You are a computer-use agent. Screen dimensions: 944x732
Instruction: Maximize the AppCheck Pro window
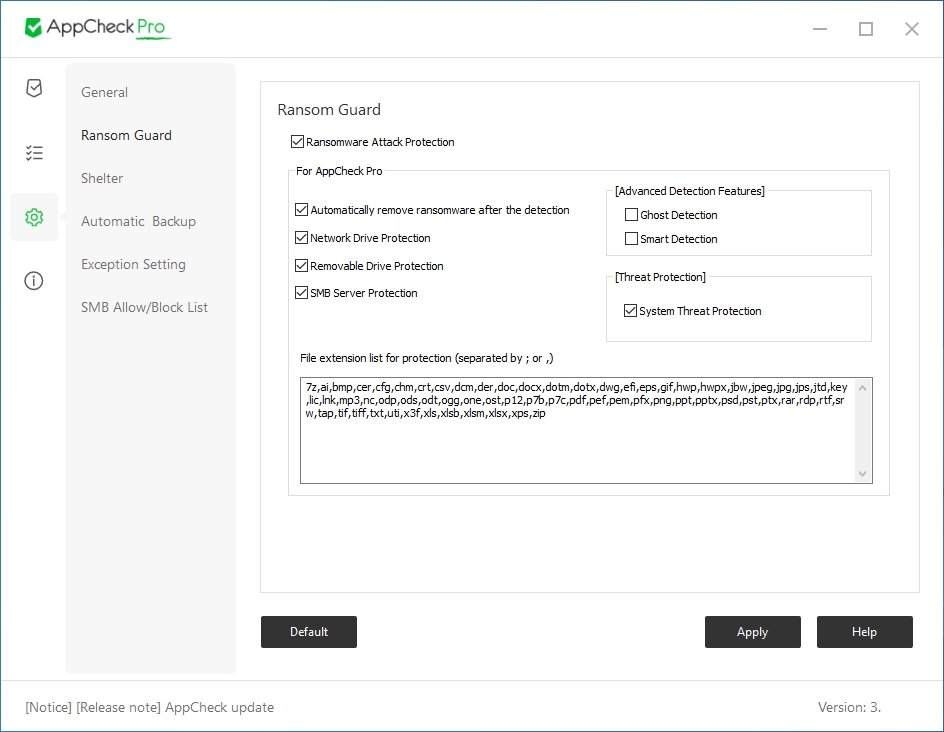pos(865,29)
